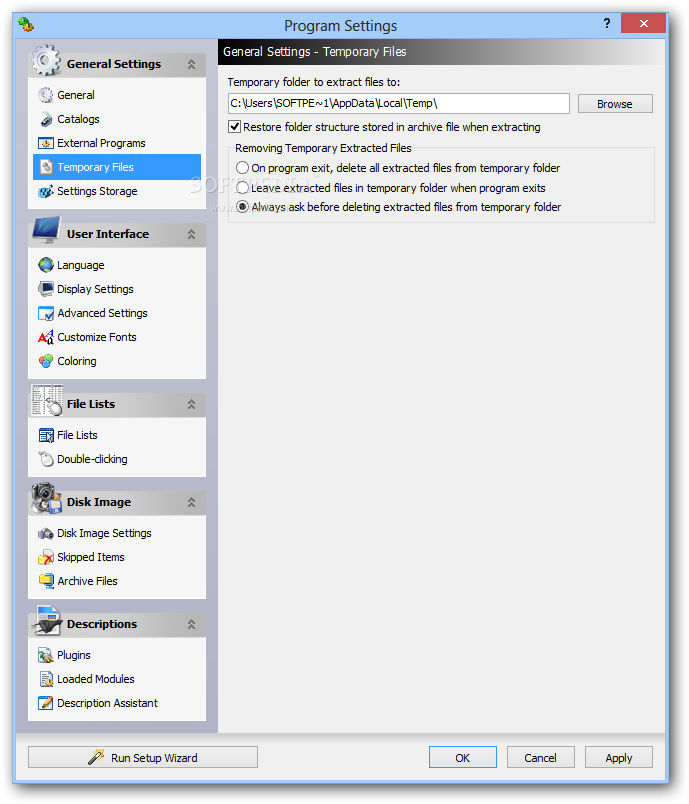689x804 pixels.
Task: Click the Customize Fonts letter icon
Action: click(x=46, y=337)
